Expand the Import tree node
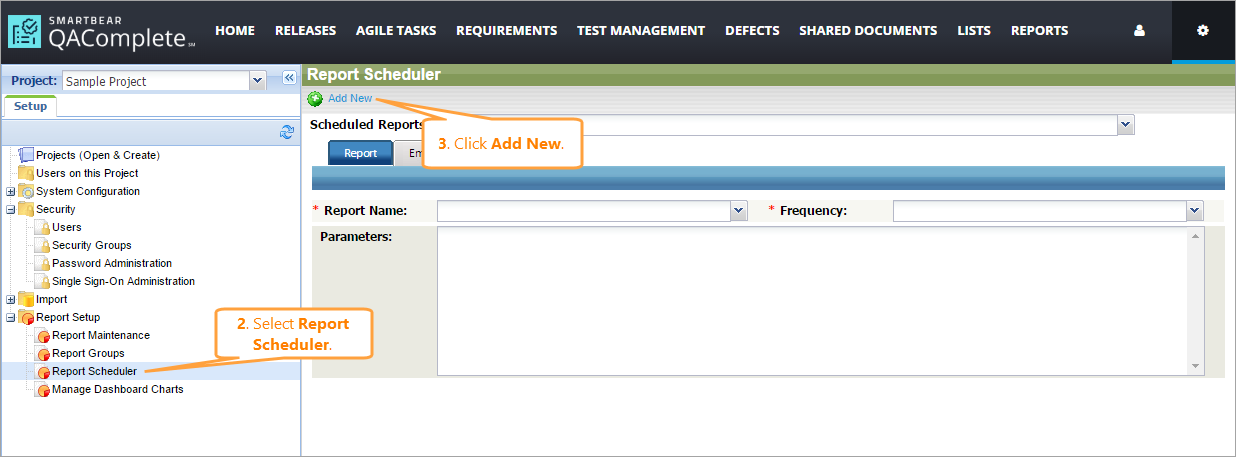The image size is (1236, 457). pos(11,299)
